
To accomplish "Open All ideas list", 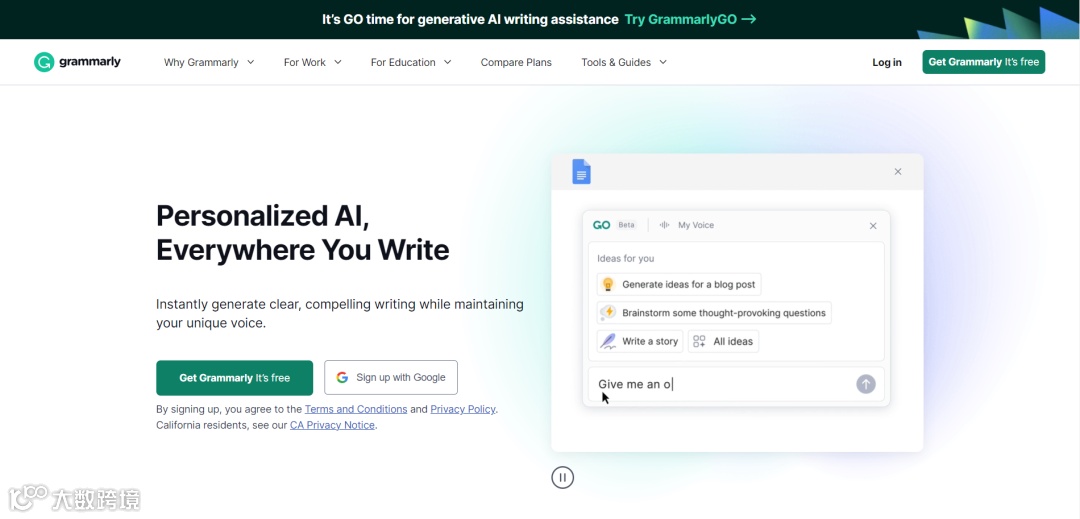I will pyautogui.click(x=723, y=341).
